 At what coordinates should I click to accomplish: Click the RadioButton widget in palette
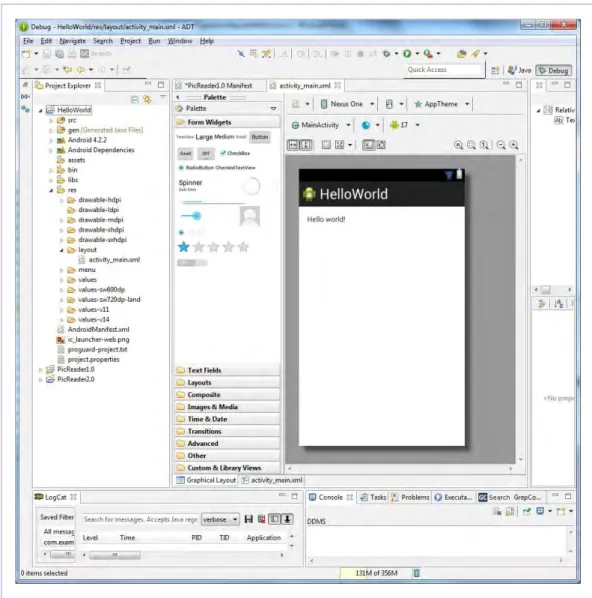[196, 167]
